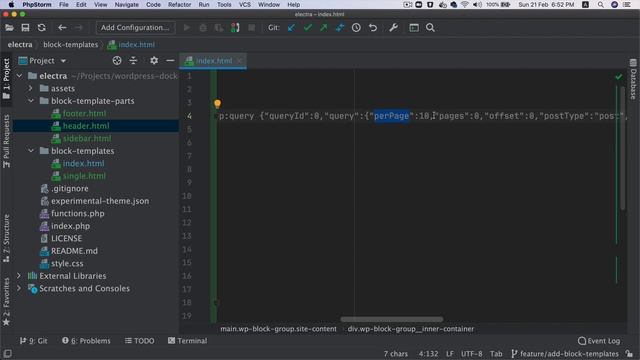
Task: Open the VCS menu
Action: [x=245, y=4]
